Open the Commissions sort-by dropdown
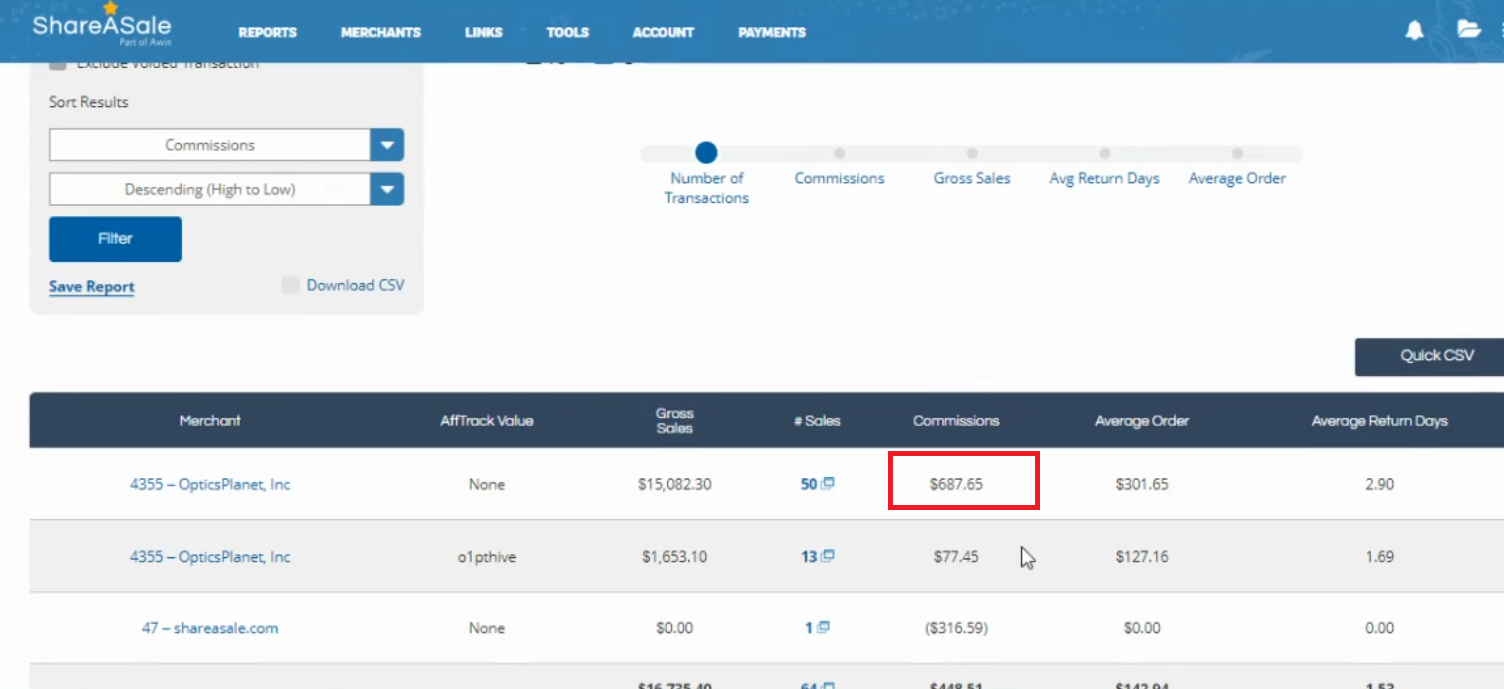 pos(226,145)
